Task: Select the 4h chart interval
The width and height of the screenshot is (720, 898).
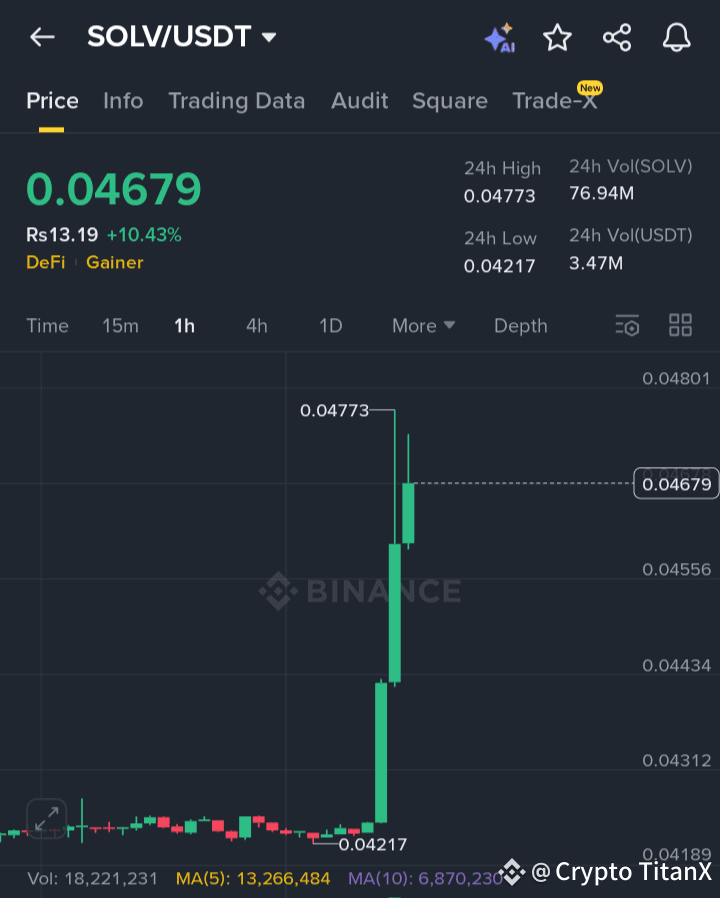Action: point(257,326)
